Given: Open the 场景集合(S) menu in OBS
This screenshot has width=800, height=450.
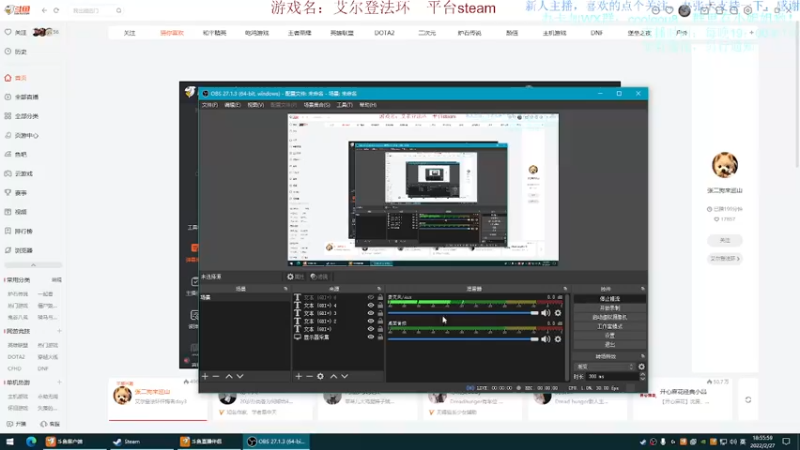Looking at the screenshot, I should 317,105.
